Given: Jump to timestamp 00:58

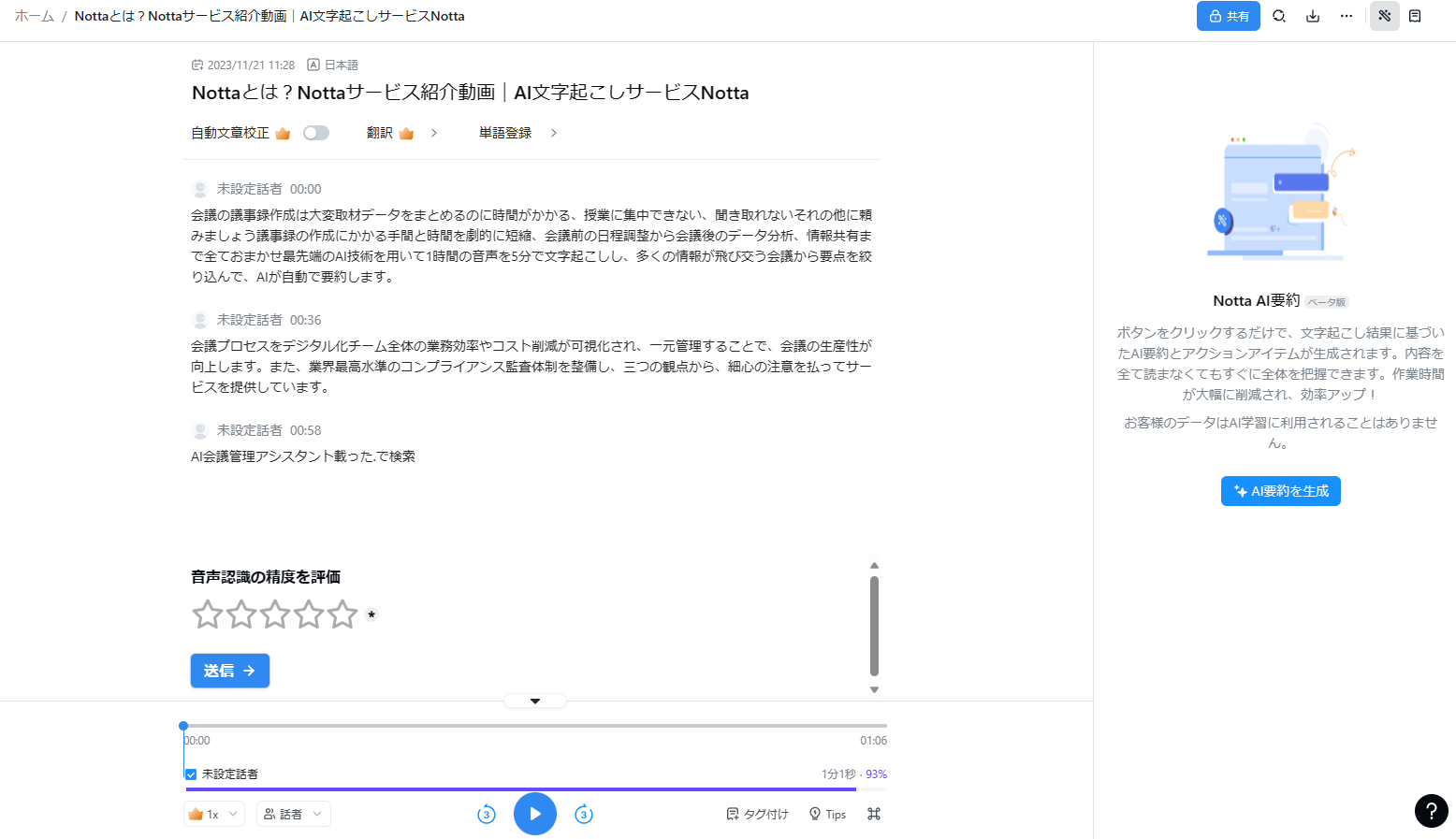Looking at the screenshot, I should [305, 430].
